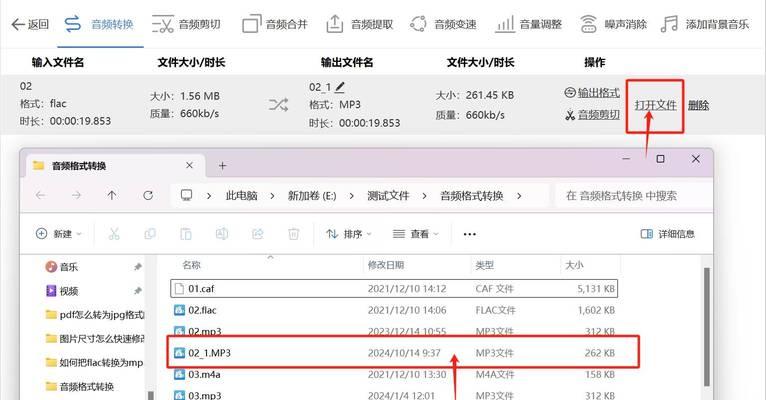Select 视频 in the sidebar
Viewport: 766px width, 400px height.
(68, 291)
